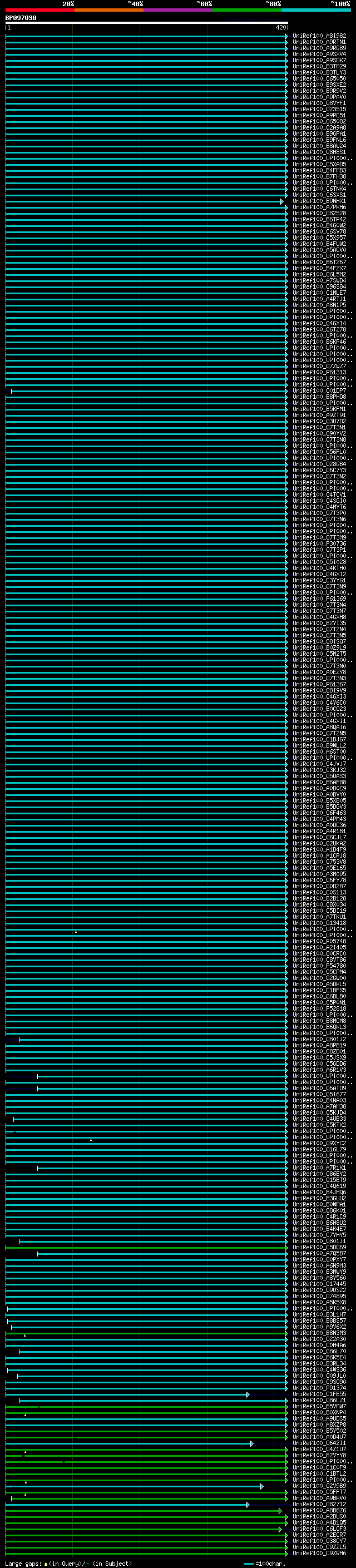Select hit UniRef100_A1CRJ8
Viewport: 356px width, 1568px height.
tap(319, 856)
